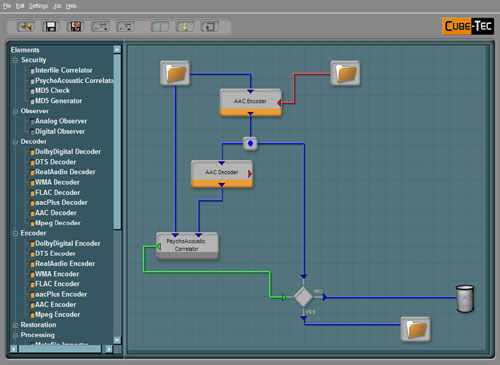Open the Settings menu

click(38, 6)
